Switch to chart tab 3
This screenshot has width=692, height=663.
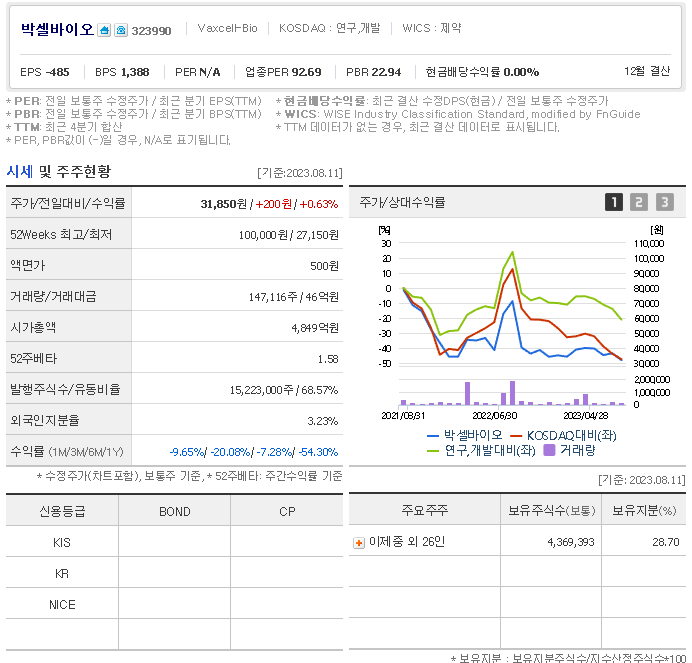point(664,202)
